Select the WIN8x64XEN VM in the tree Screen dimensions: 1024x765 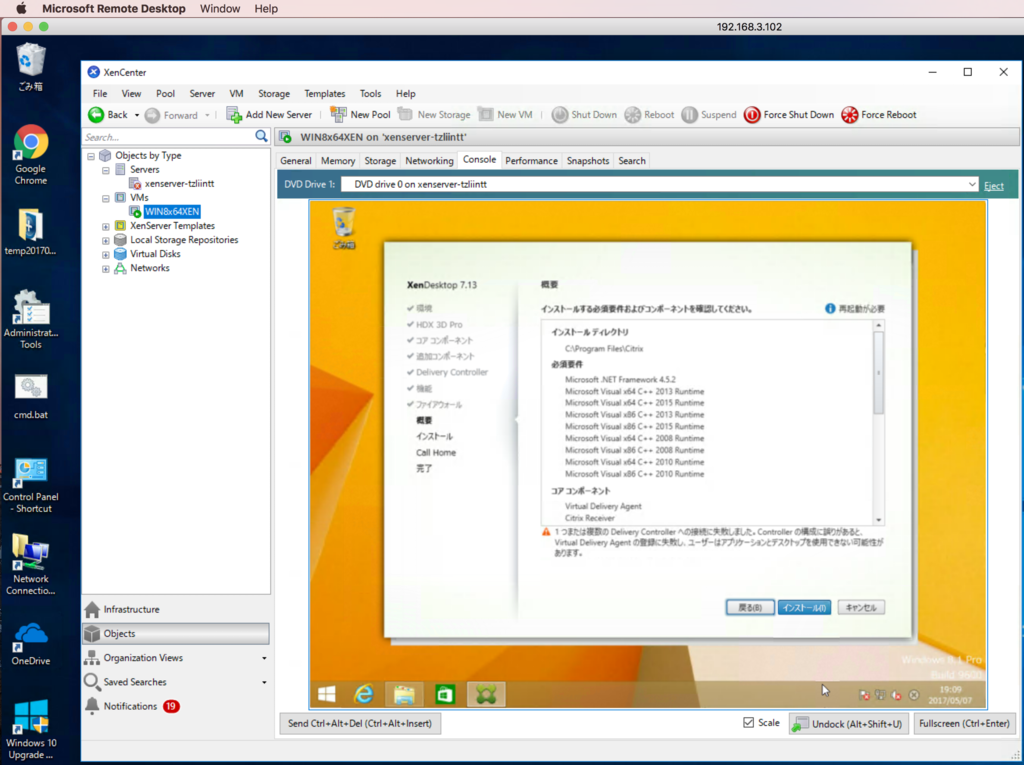[172, 212]
